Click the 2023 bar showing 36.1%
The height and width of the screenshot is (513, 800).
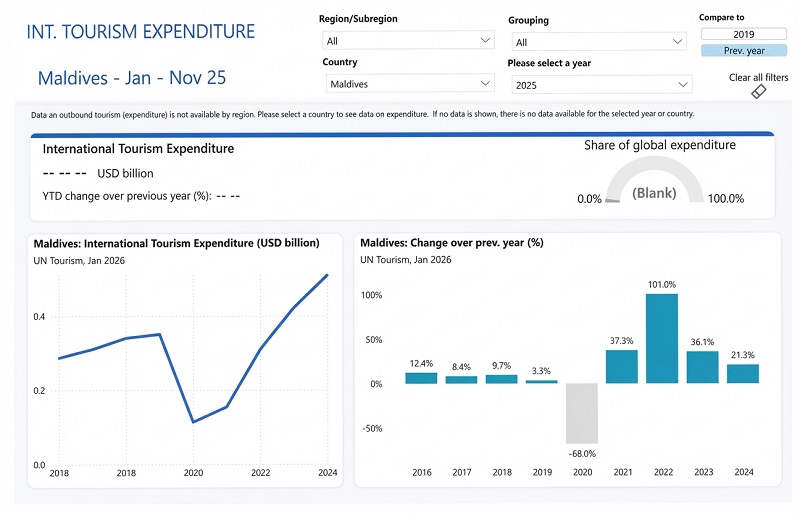(702, 367)
